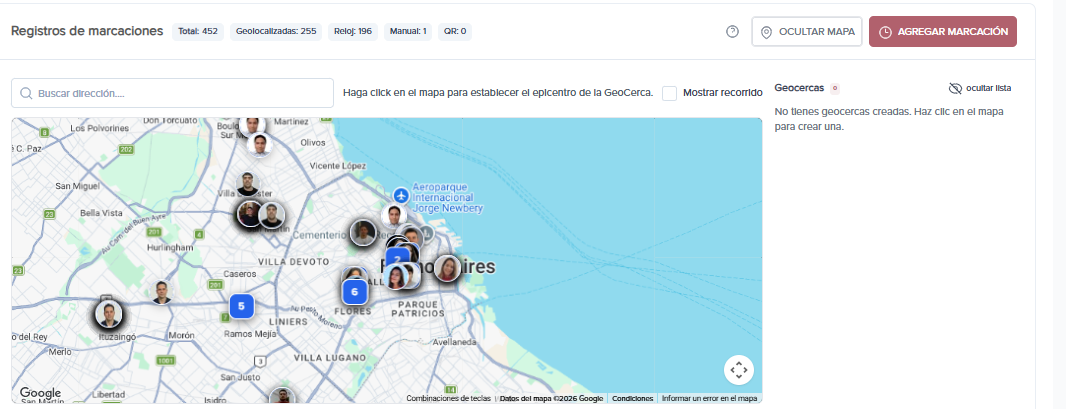Click the Geocercas count indicator badge
The height and width of the screenshot is (409, 1066).
[835, 88]
